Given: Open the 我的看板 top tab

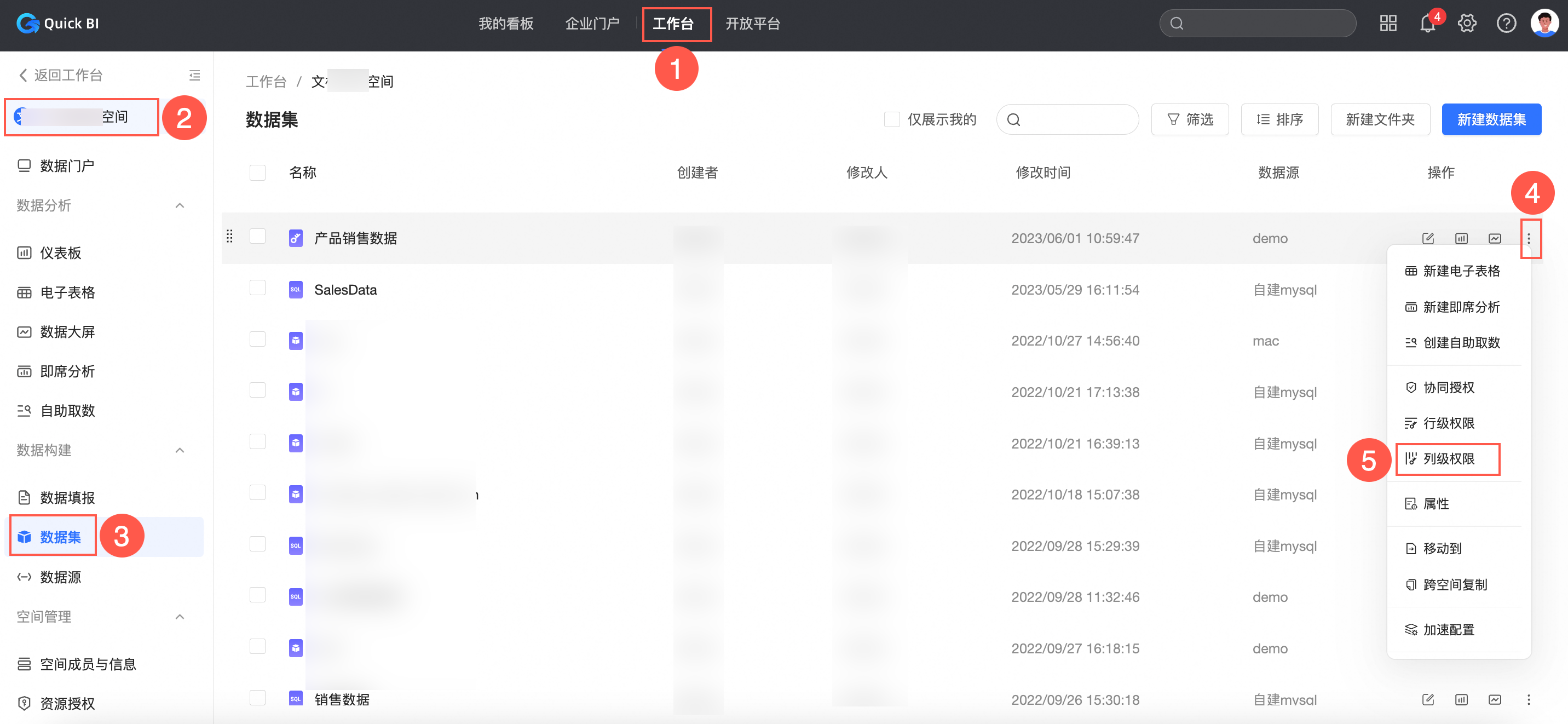Looking at the screenshot, I should [x=505, y=24].
